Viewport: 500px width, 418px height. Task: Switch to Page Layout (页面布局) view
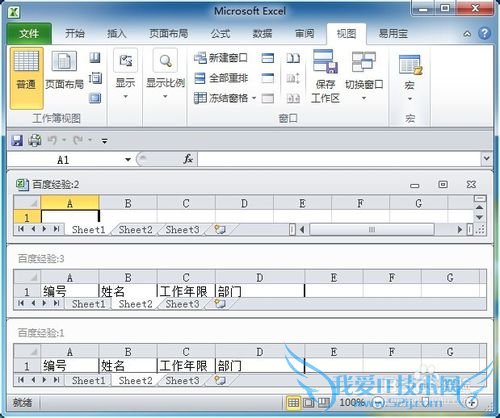click(64, 71)
